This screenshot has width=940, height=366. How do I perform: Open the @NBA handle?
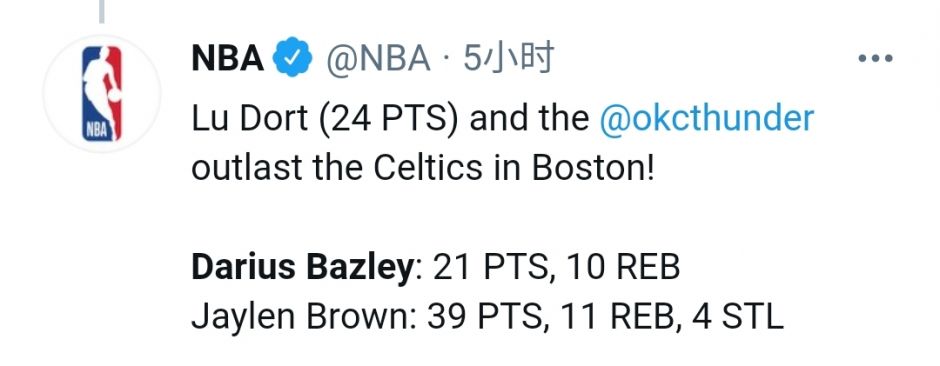378,59
